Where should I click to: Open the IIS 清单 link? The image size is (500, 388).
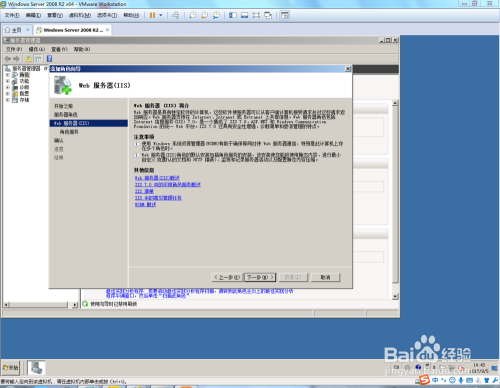pyautogui.click(x=144, y=191)
